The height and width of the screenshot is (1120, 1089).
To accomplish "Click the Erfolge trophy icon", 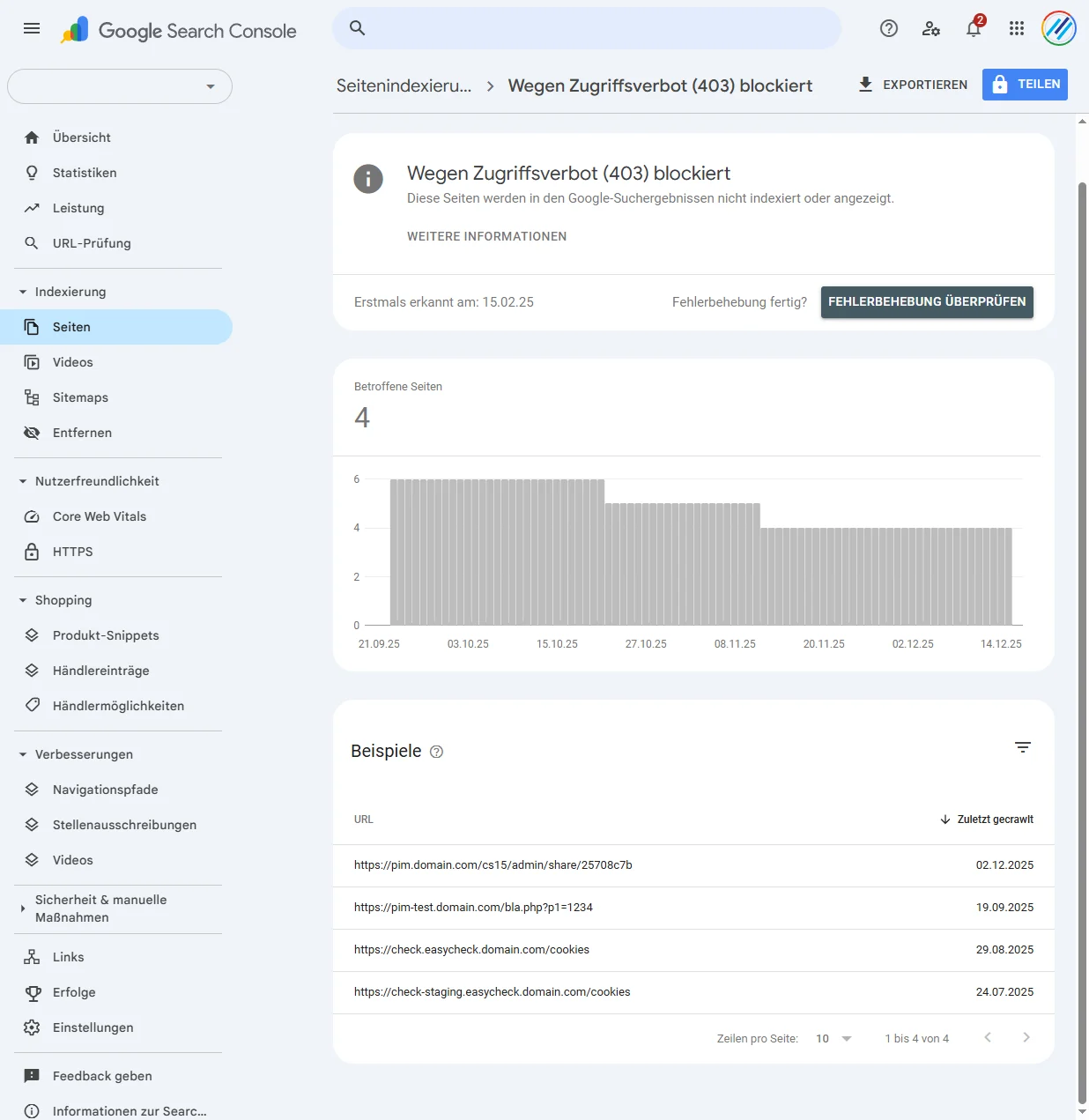I will click(x=33, y=993).
